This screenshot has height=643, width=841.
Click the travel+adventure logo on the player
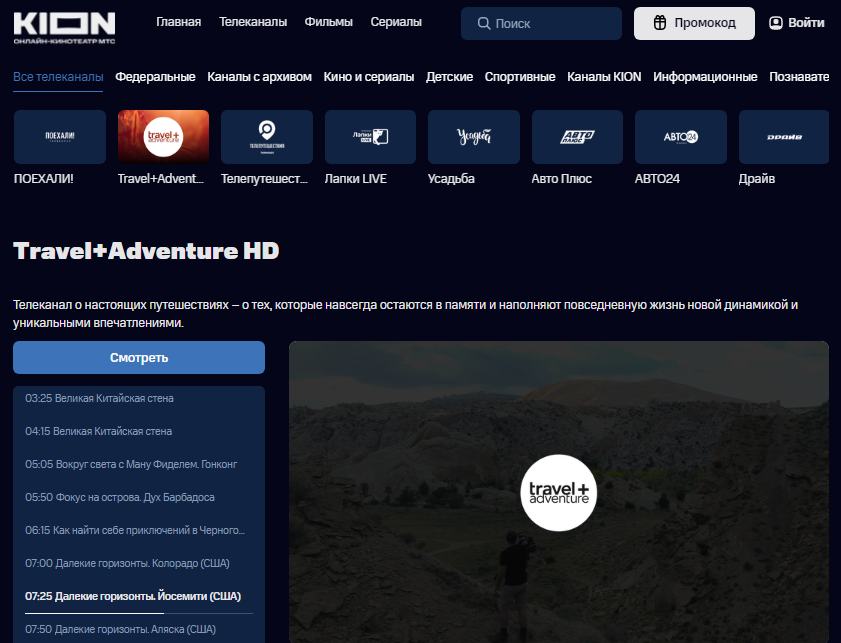(558, 493)
